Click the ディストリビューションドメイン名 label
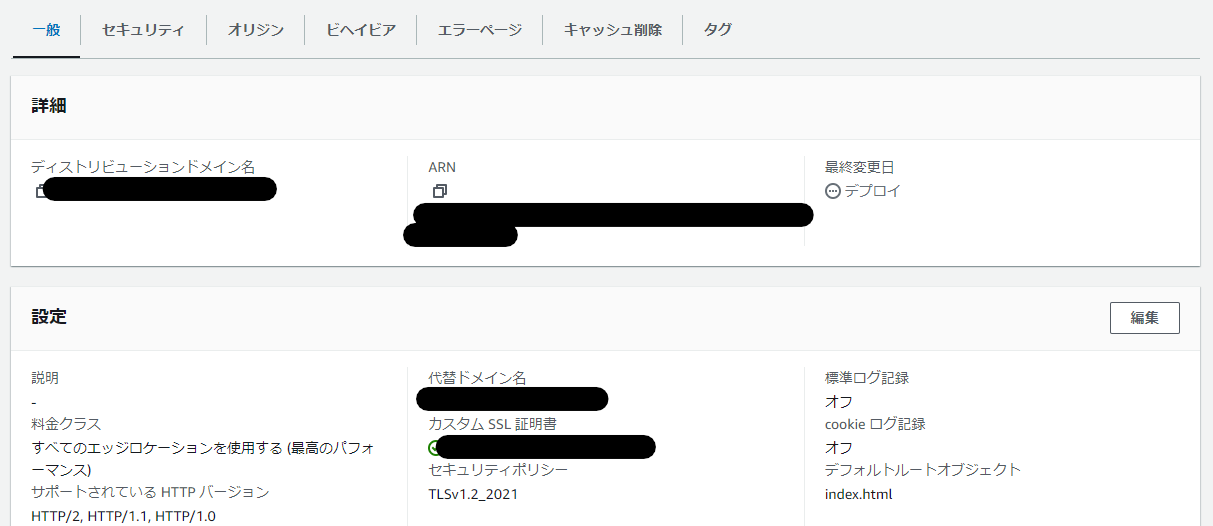Viewport: 1213px width, 526px height. click(x=143, y=167)
